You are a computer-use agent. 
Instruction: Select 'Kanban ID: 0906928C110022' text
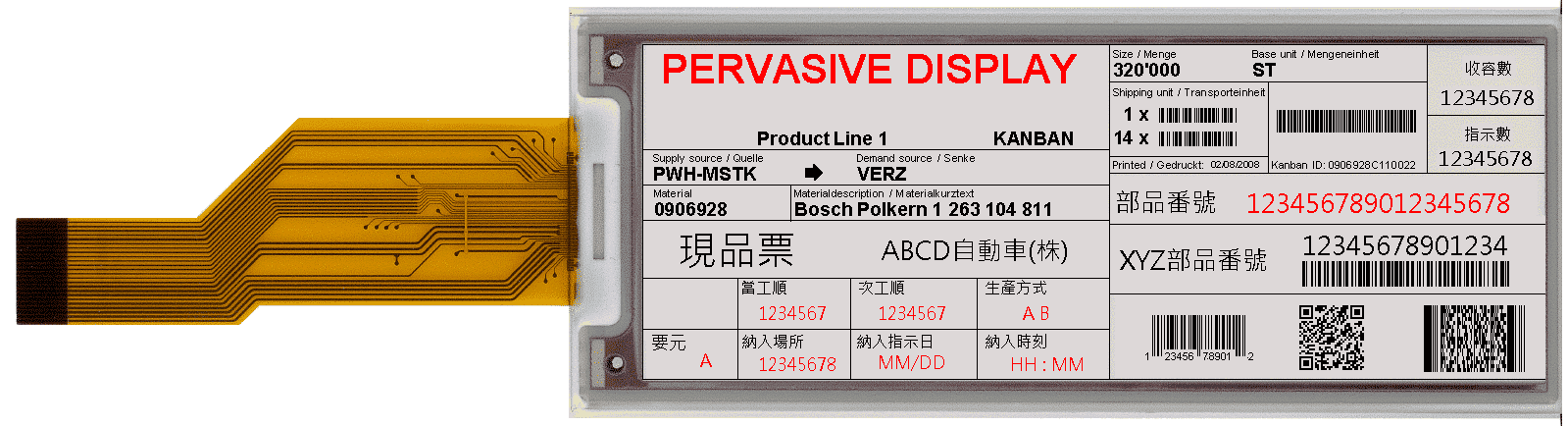point(1343,165)
